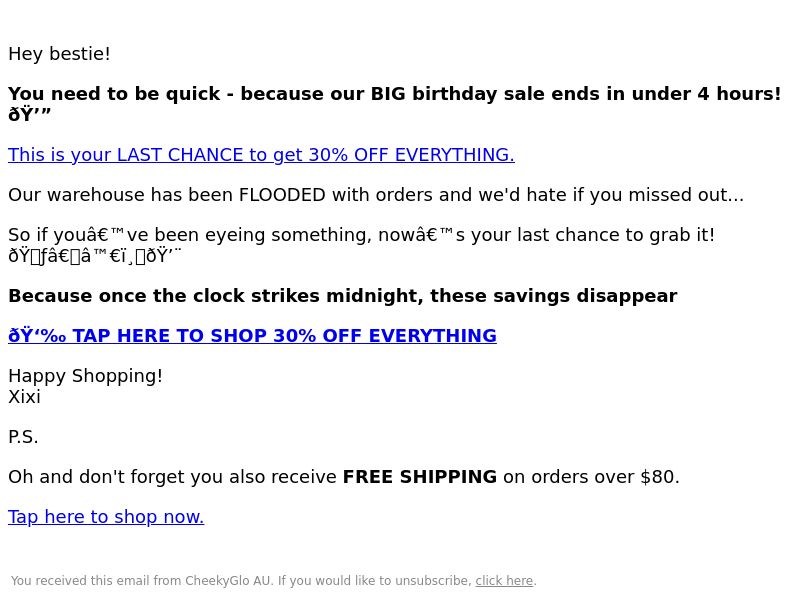Viewport: 800px width, 600px height.
Task: Click the 'Hey bestie!' greeting
Action: coord(59,54)
